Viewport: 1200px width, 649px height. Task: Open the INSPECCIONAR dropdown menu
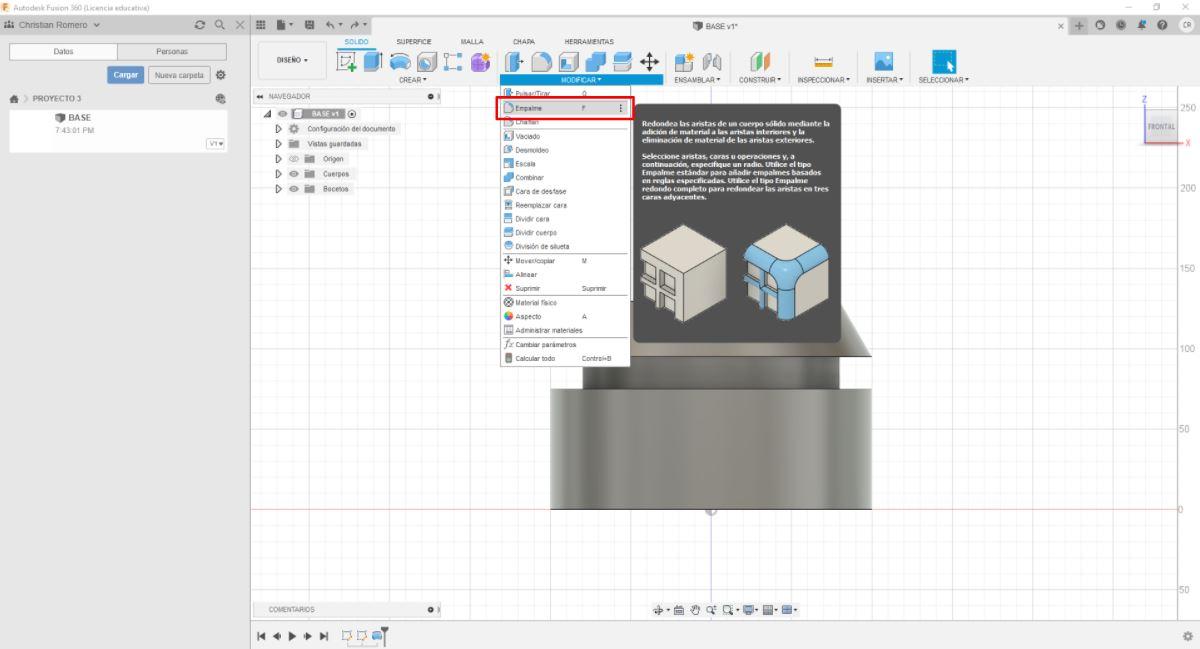(824, 79)
